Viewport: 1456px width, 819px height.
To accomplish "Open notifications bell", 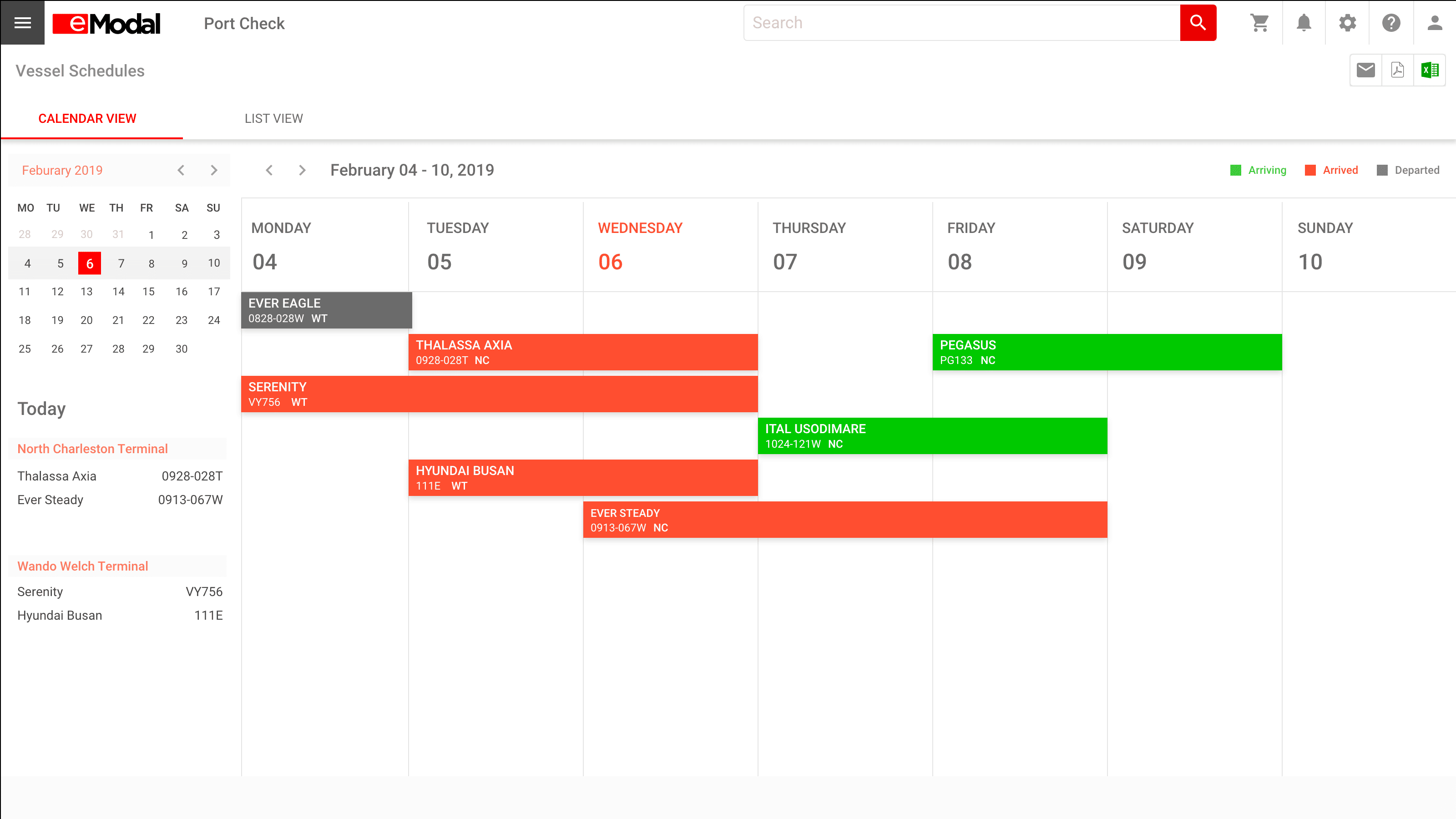I will click(1304, 23).
